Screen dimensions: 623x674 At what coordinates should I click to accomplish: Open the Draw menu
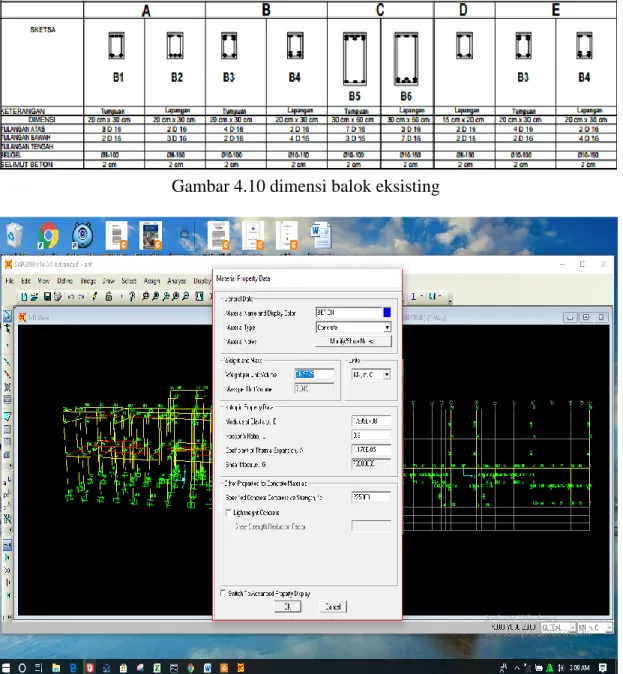[108, 281]
